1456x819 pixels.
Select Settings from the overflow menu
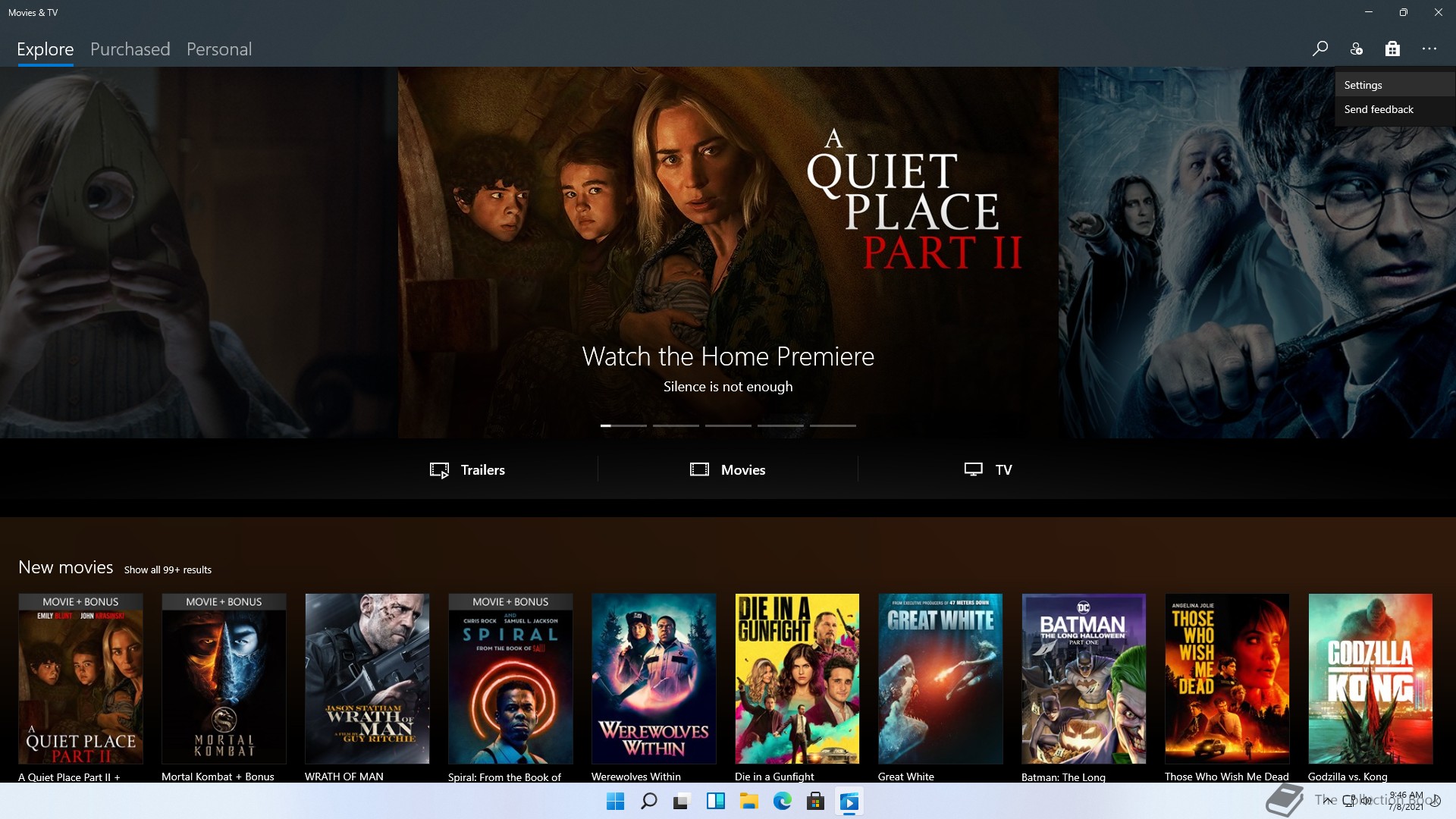pos(1395,85)
